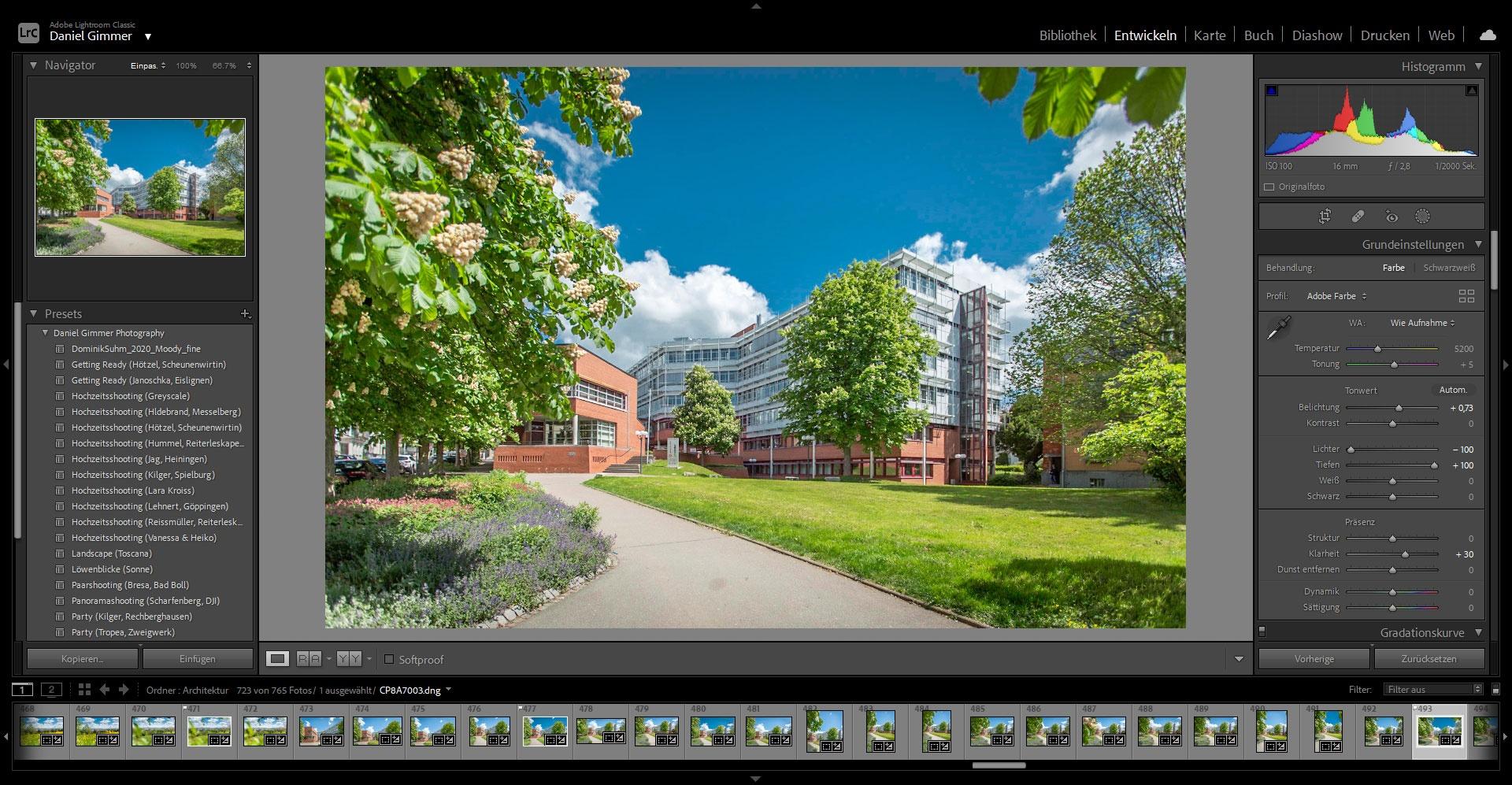Expand the Gradationskurve panel
The width and height of the screenshot is (1512, 785).
point(1478,632)
